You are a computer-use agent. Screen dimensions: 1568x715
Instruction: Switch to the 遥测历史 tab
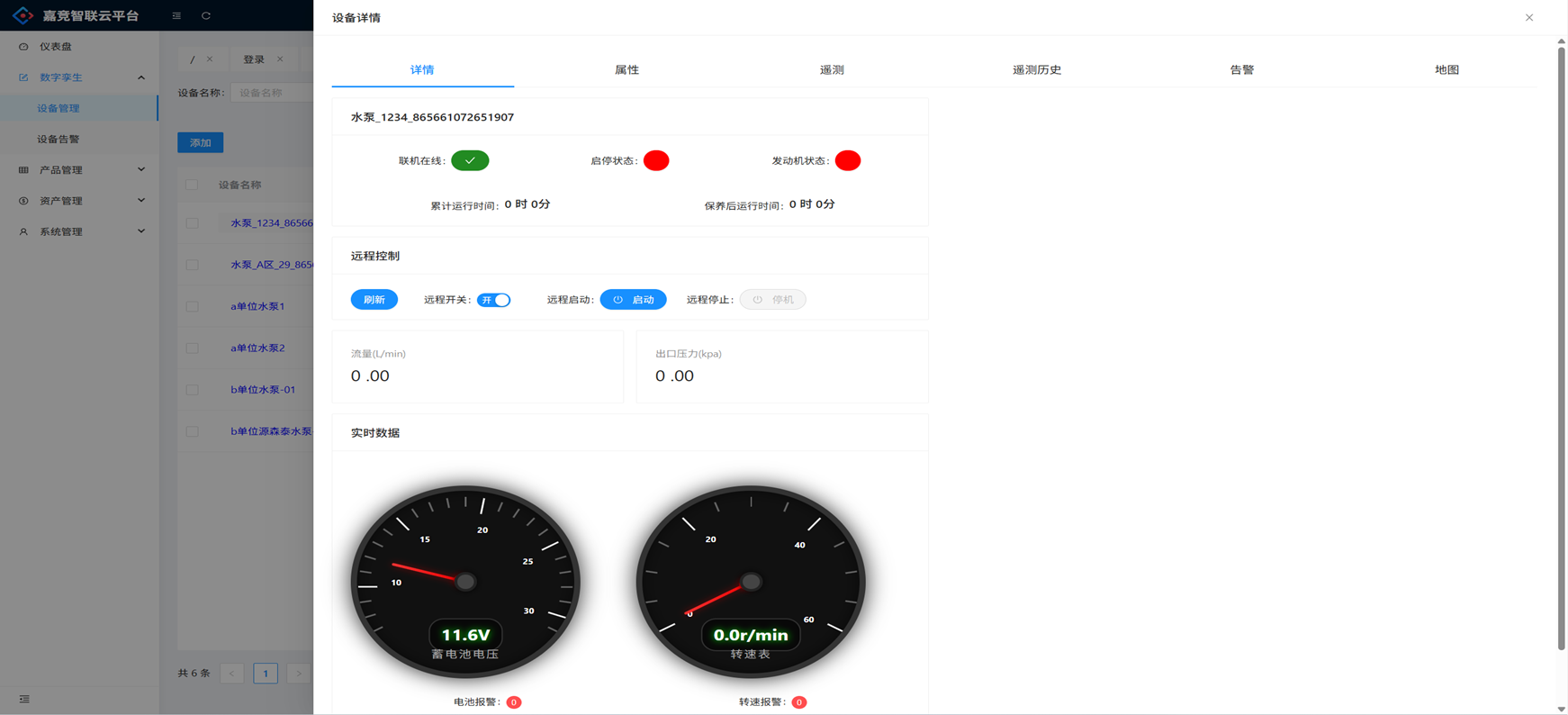coord(1036,69)
